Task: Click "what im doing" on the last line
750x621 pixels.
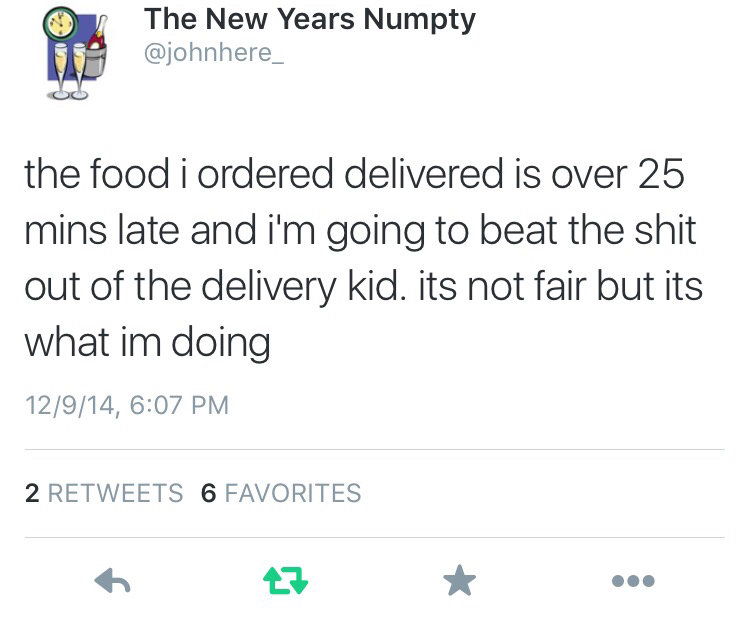Action: click(147, 343)
